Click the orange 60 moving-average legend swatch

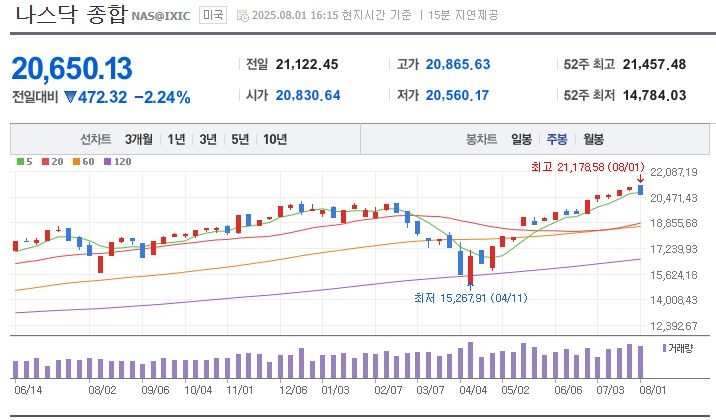[x=76, y=162]
